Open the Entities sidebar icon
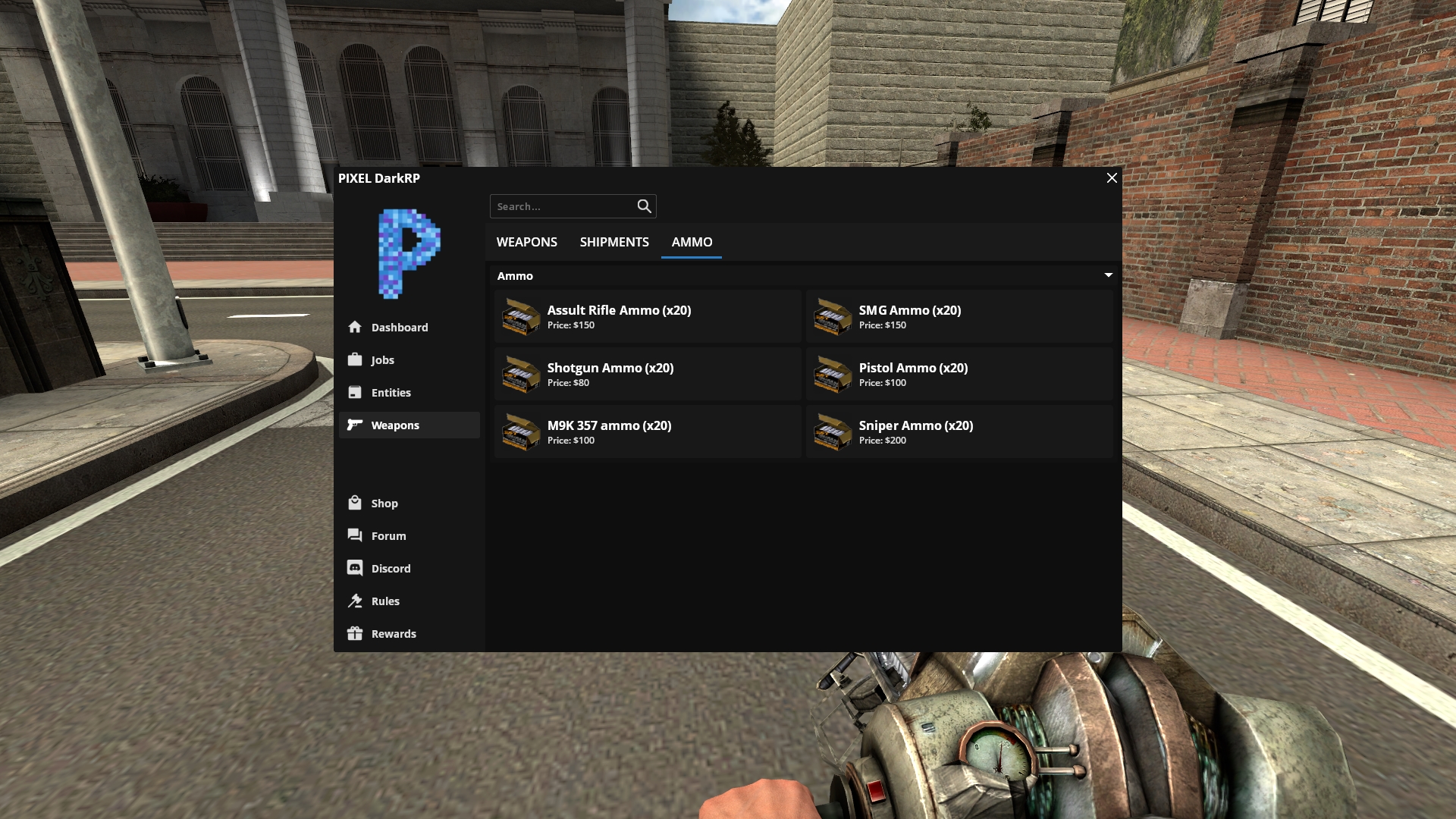The height and width of the screenshot is (819, 1456). [355, 392]
